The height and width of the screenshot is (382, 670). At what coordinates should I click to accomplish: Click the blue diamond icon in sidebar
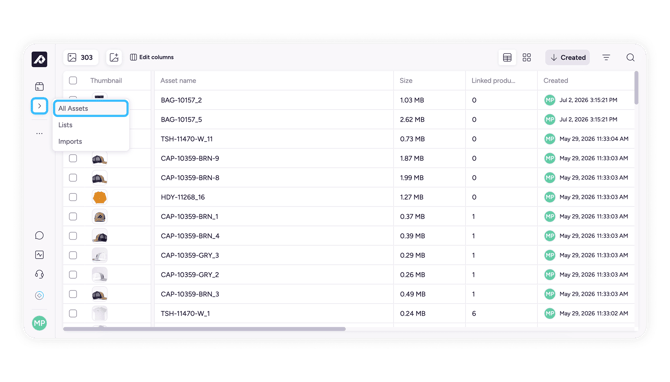coord(39,295)
